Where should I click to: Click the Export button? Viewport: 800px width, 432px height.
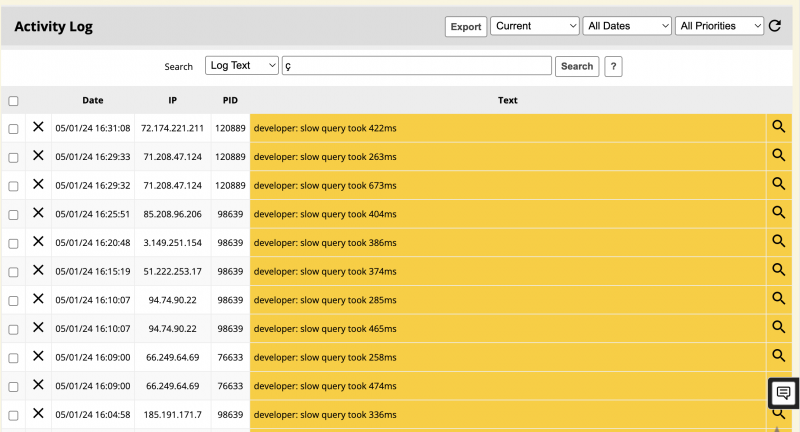click(x=466, y=27)
